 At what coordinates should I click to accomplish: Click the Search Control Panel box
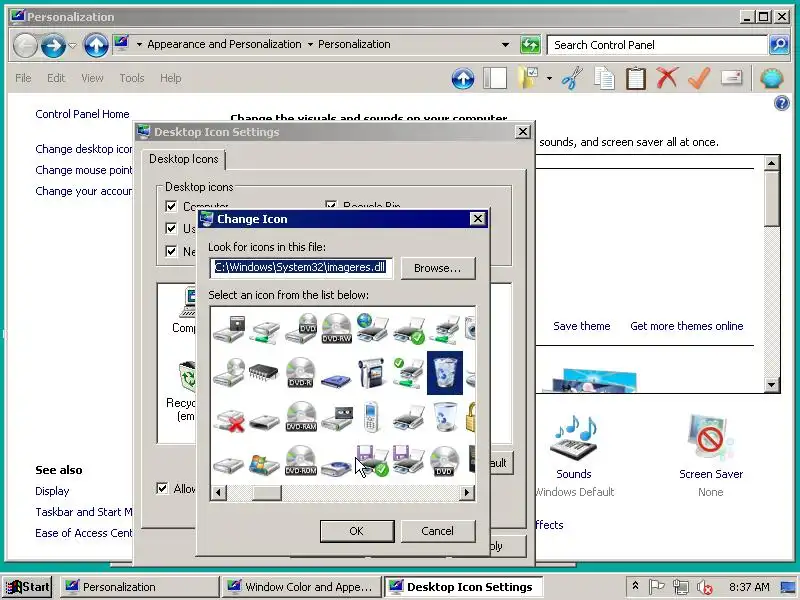coord(658,45)
